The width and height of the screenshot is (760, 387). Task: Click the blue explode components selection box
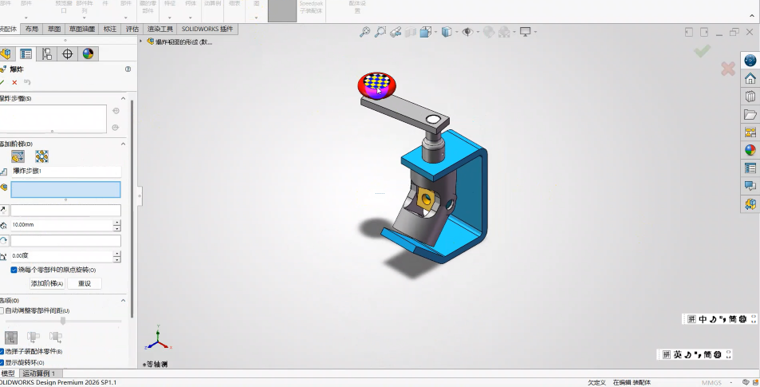[66, 190]
